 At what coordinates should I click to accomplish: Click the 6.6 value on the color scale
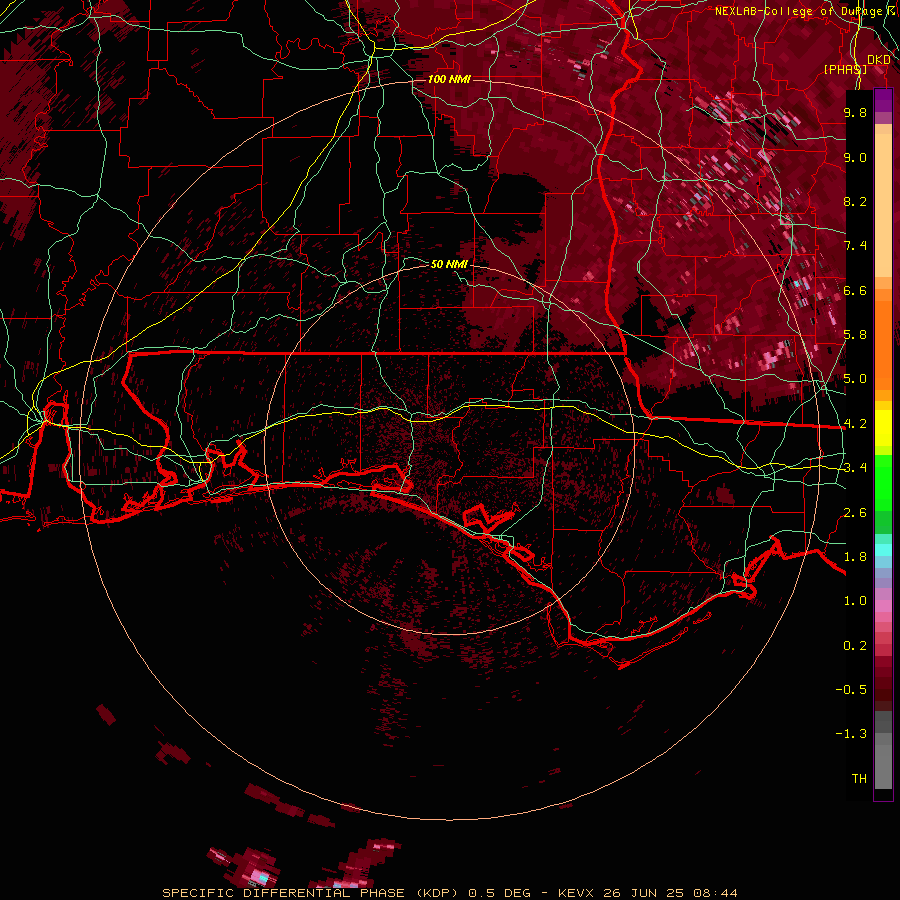click(x=855, y=290)
